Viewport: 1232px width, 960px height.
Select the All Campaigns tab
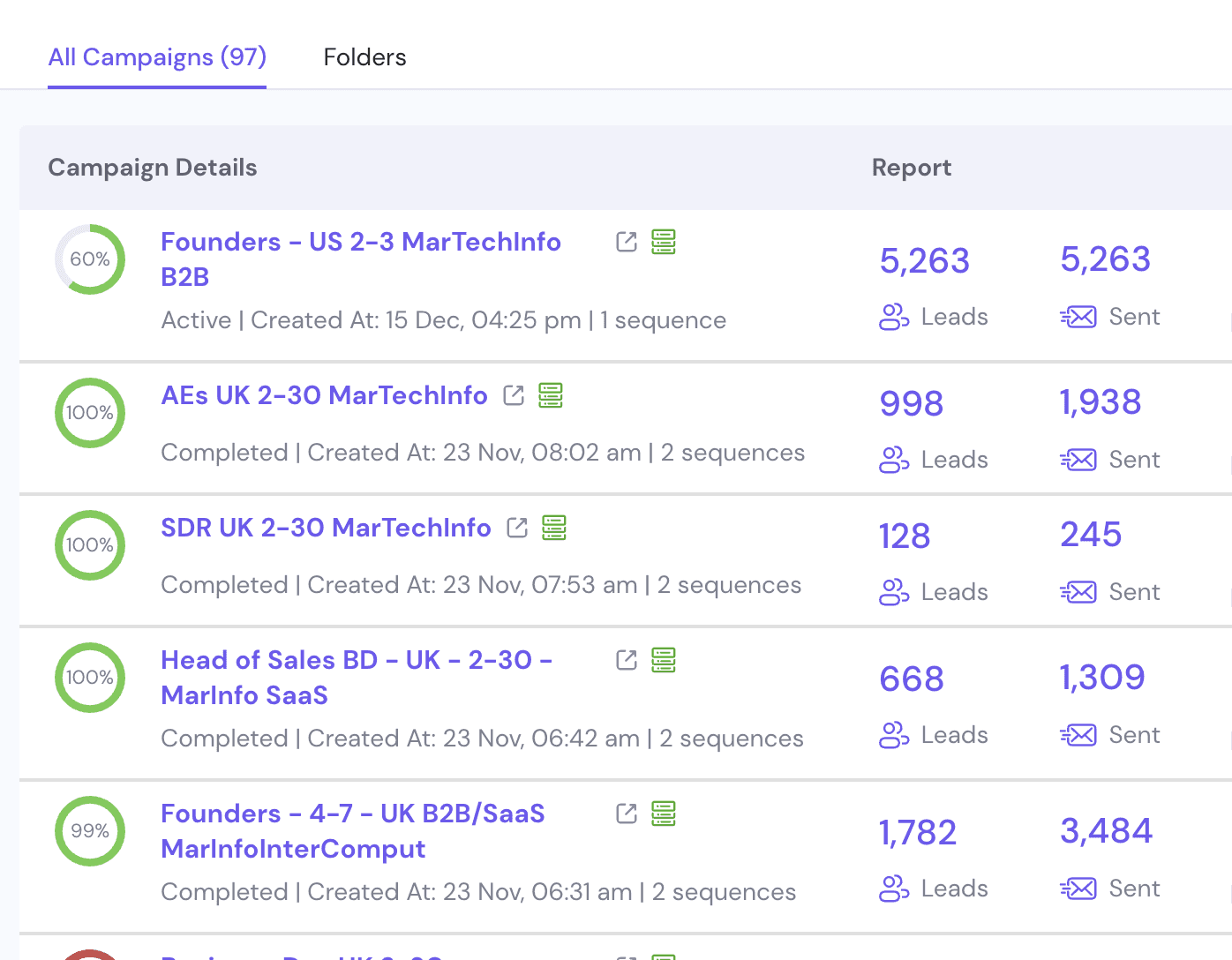pyautogui.click(x=156, y=56)
